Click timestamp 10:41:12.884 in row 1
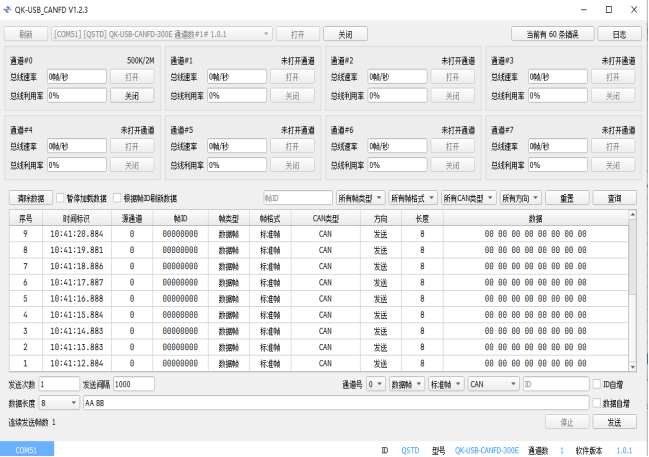The width and height of the screenshot is (649, 457). (x=77, y=363)
